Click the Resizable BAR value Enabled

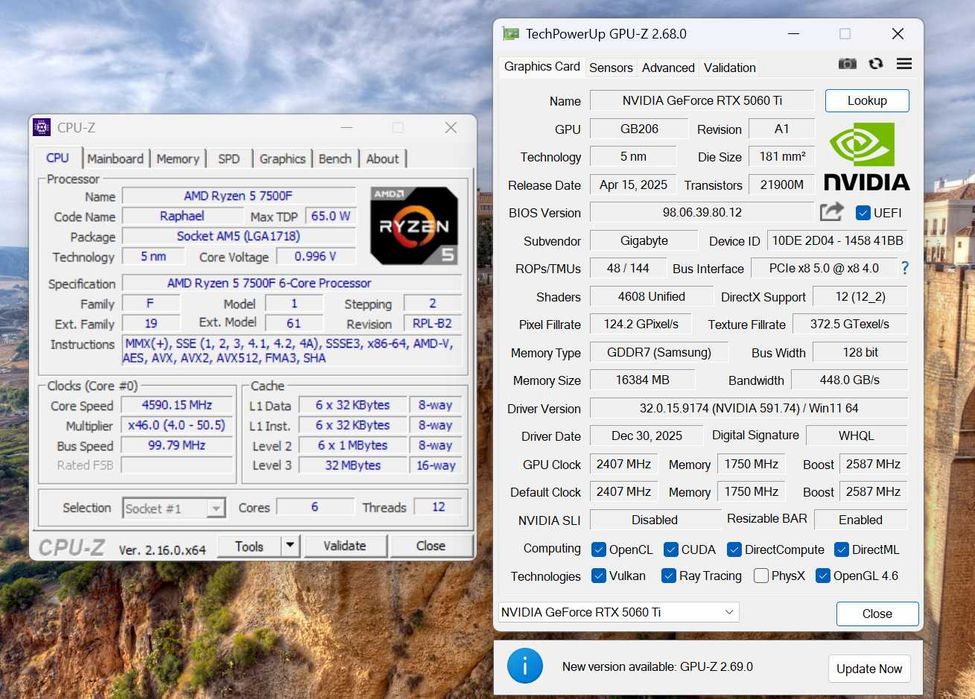click(x=861, y=520)
